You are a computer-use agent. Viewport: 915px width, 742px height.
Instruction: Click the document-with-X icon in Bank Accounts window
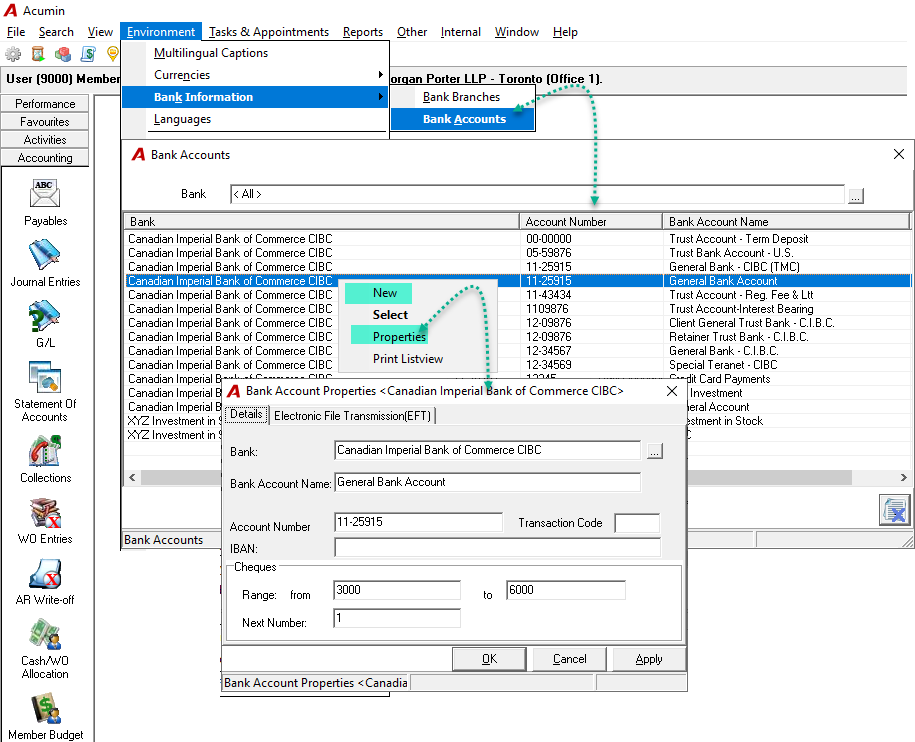pos(895,510)
